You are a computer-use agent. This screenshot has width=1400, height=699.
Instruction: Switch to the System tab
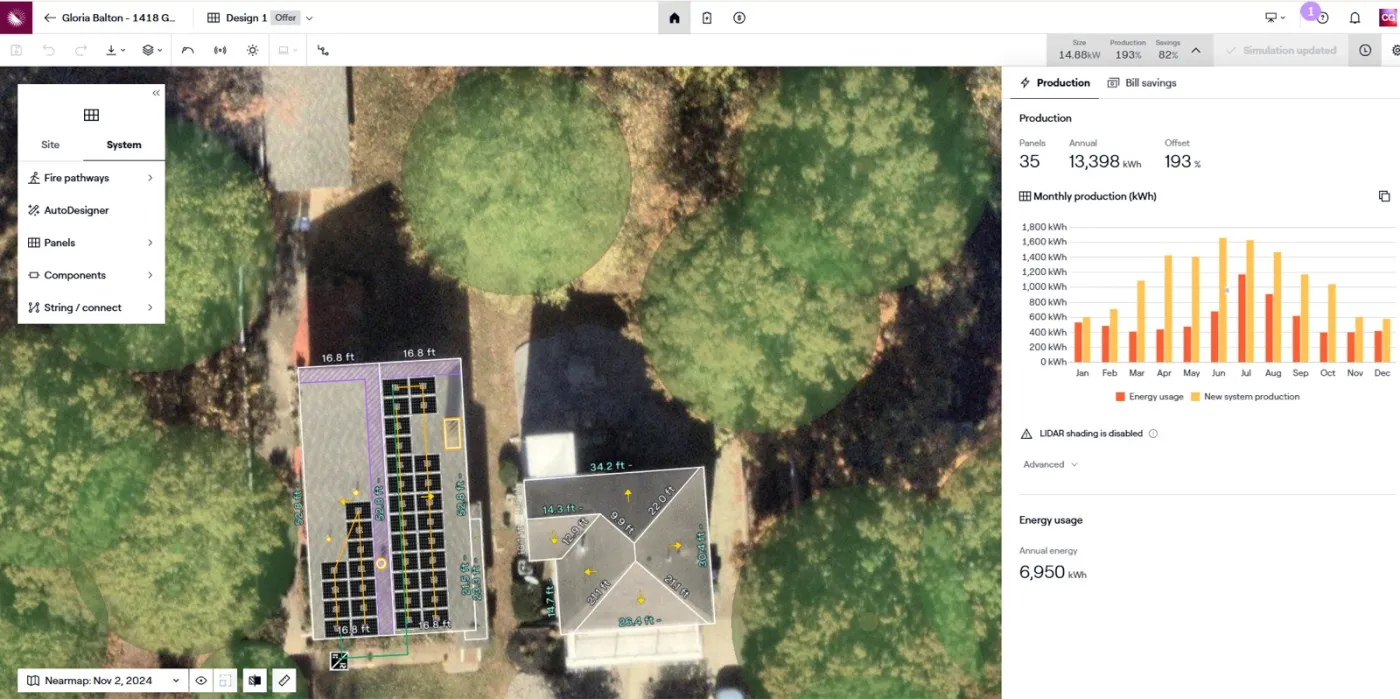point(124,145)
